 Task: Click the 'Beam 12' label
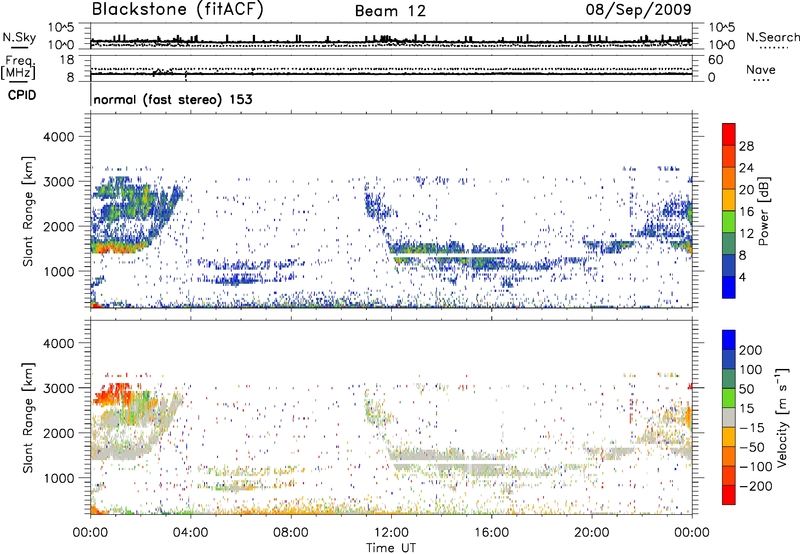[x=390, y=11]
